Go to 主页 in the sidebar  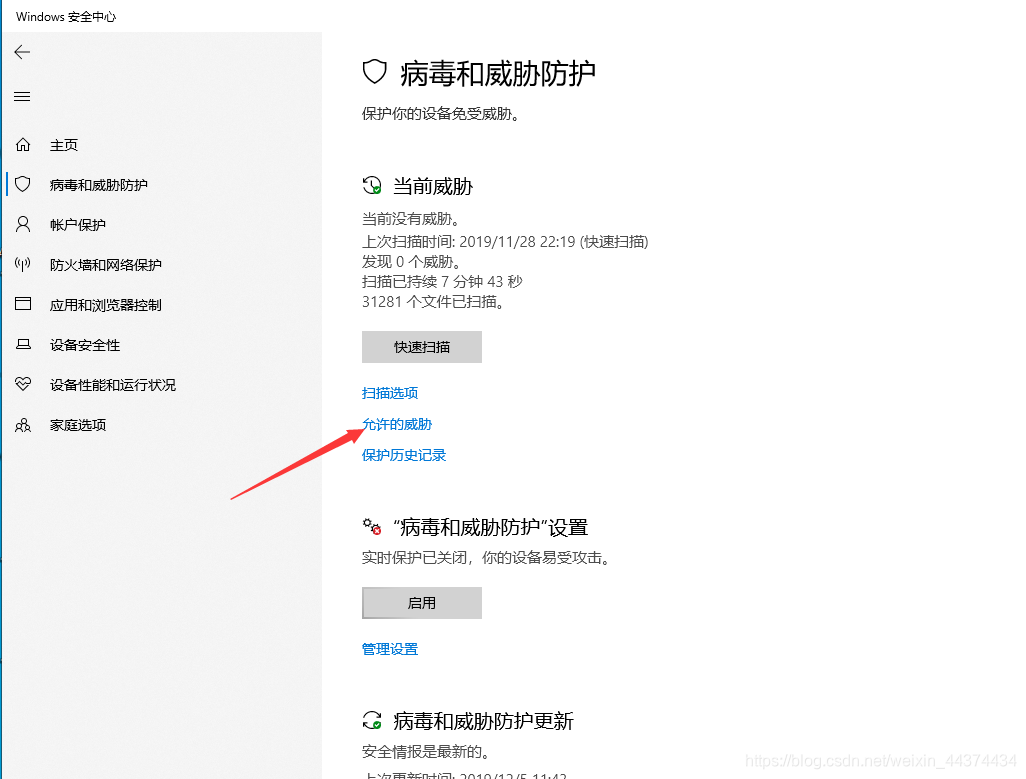[x=64, y=145]
